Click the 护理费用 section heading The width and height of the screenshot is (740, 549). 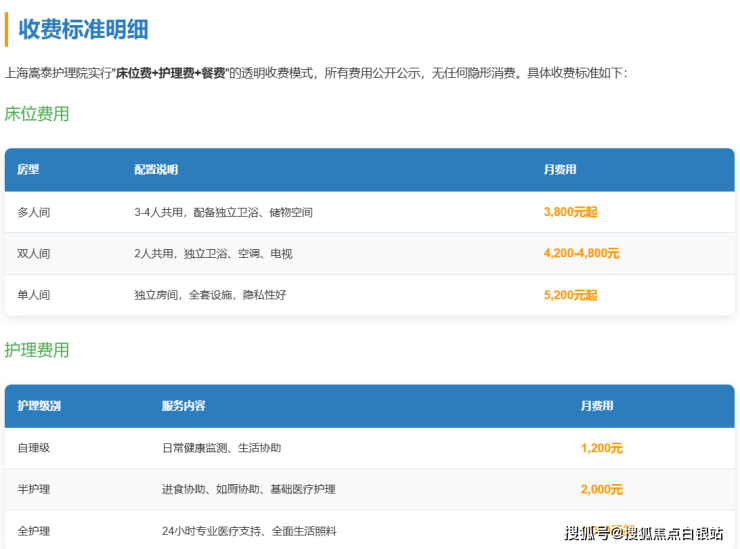37,350
